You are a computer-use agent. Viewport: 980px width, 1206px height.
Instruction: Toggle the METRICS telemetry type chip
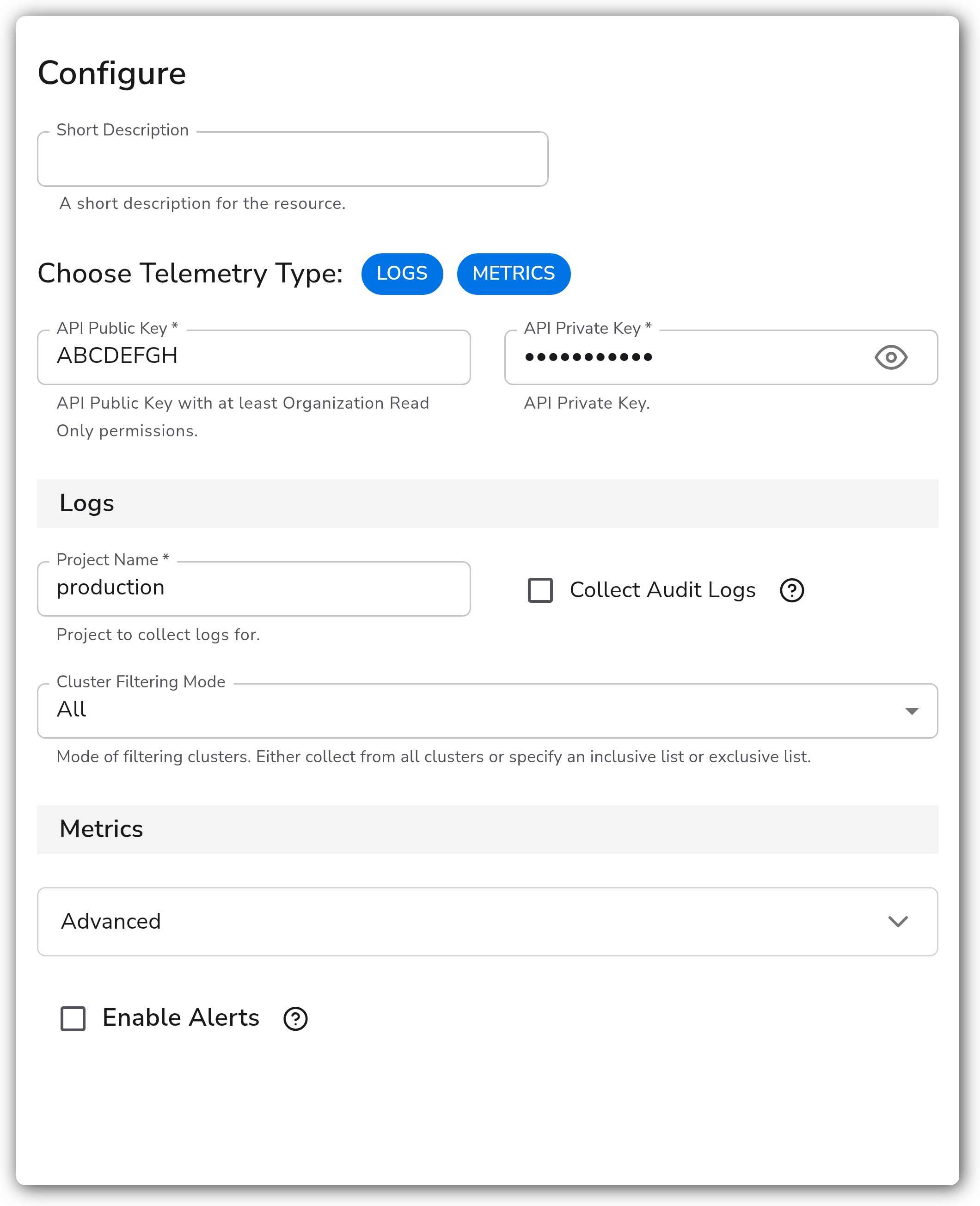pos(514,274)
